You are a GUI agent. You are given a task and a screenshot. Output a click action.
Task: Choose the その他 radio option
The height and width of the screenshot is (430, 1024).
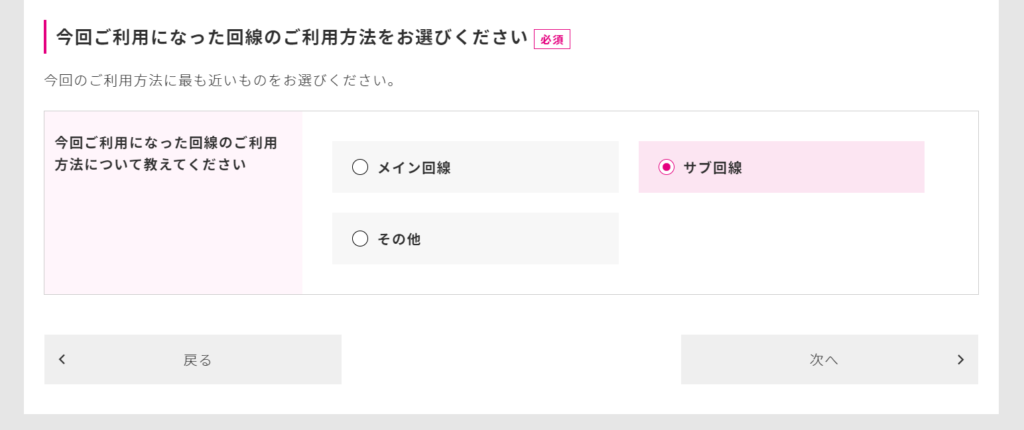(x=360, y=239)
